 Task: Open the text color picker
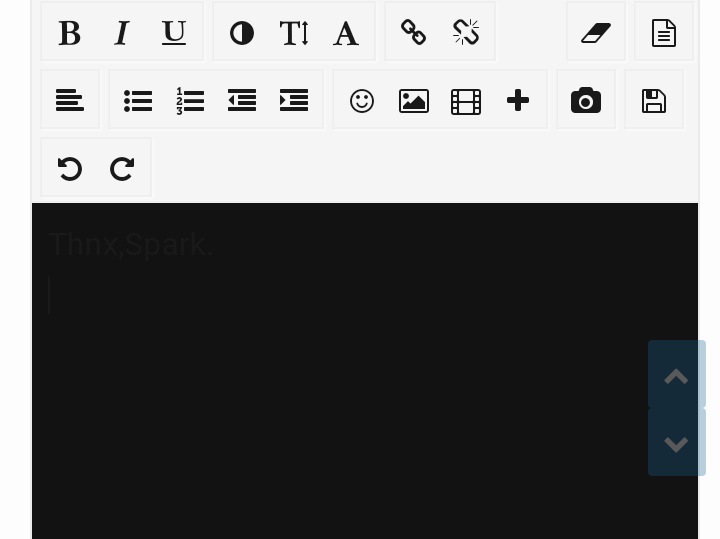242,33
